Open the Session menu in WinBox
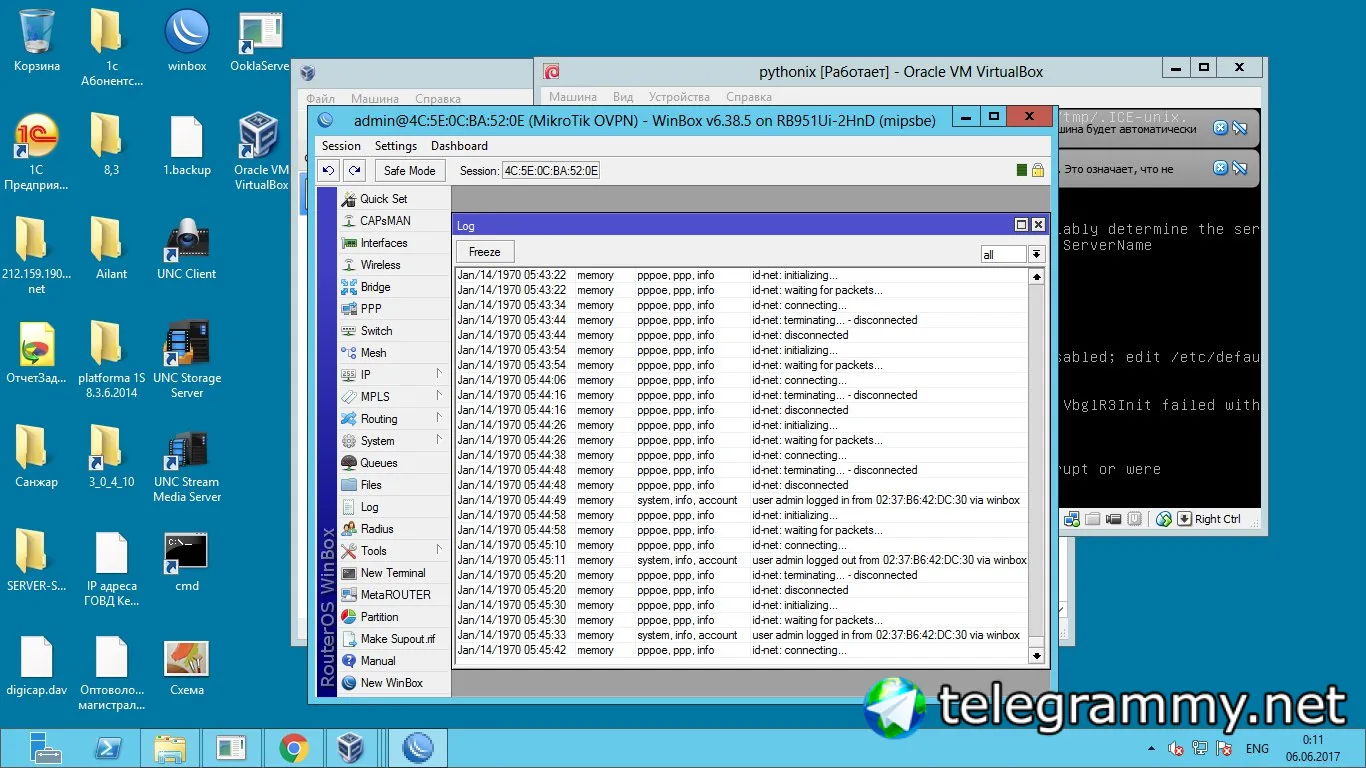The height and width of the screenshot is (768, 1366). (341, 146)
